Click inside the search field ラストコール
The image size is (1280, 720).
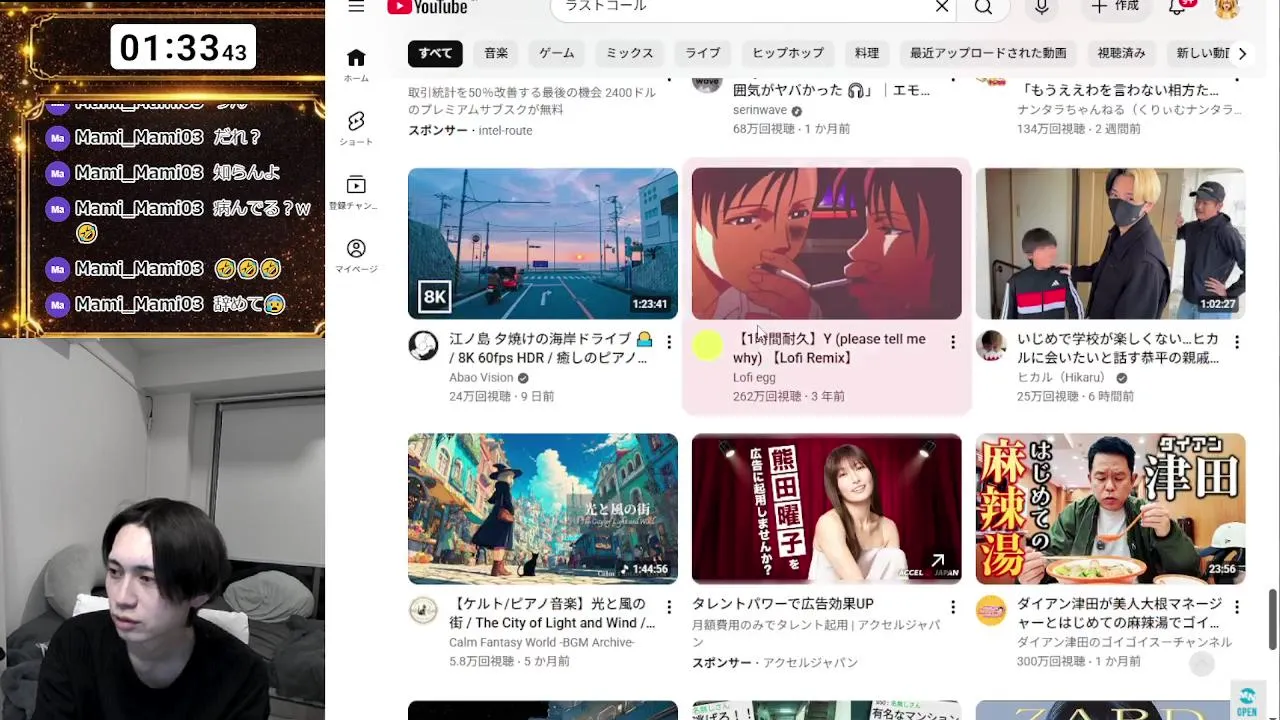740,7
